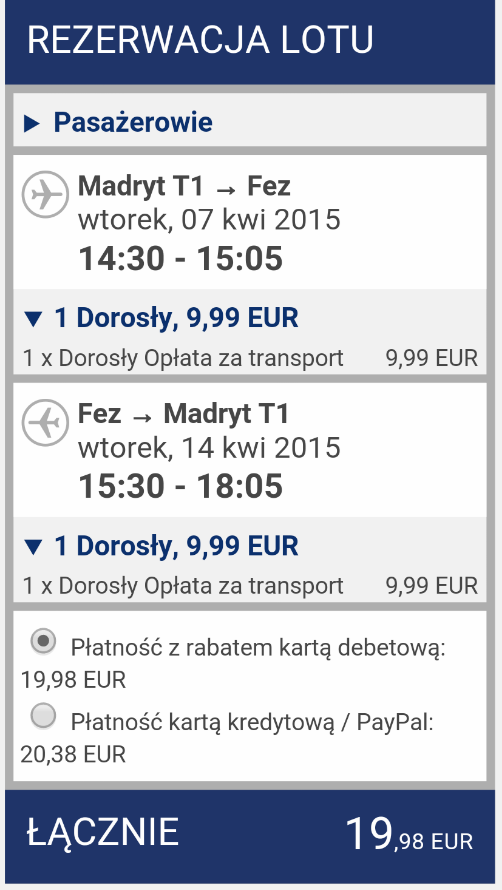Viewport: 502px width, 890px height.
Task: Click the return flight time 15:30 - 18:05
Action: (x=181, y=486)
